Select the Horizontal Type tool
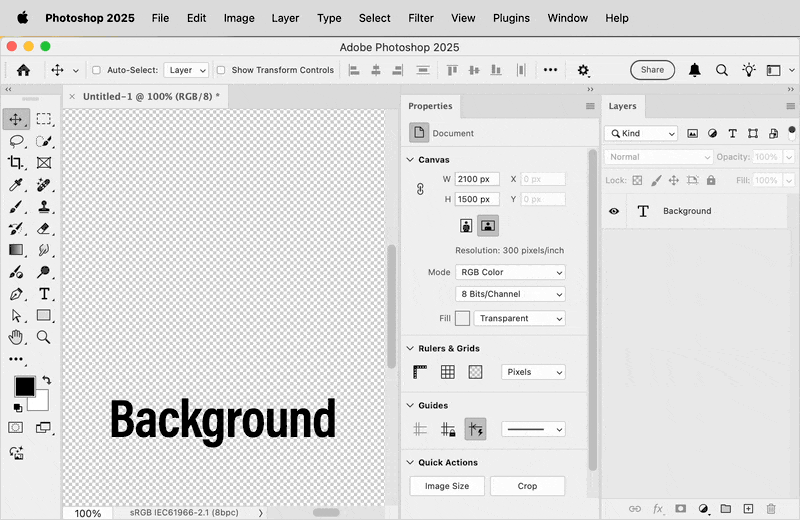This screenshot has width=800, height=520. pyautogui.click(x=44, y=294)
